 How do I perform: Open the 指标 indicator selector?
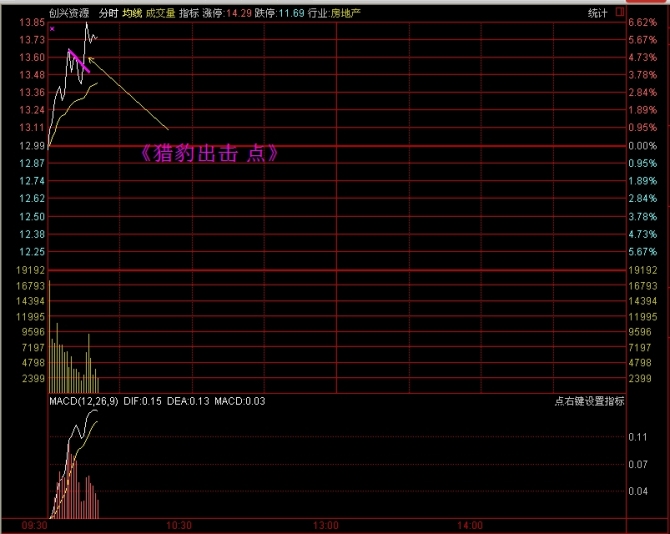188,13
